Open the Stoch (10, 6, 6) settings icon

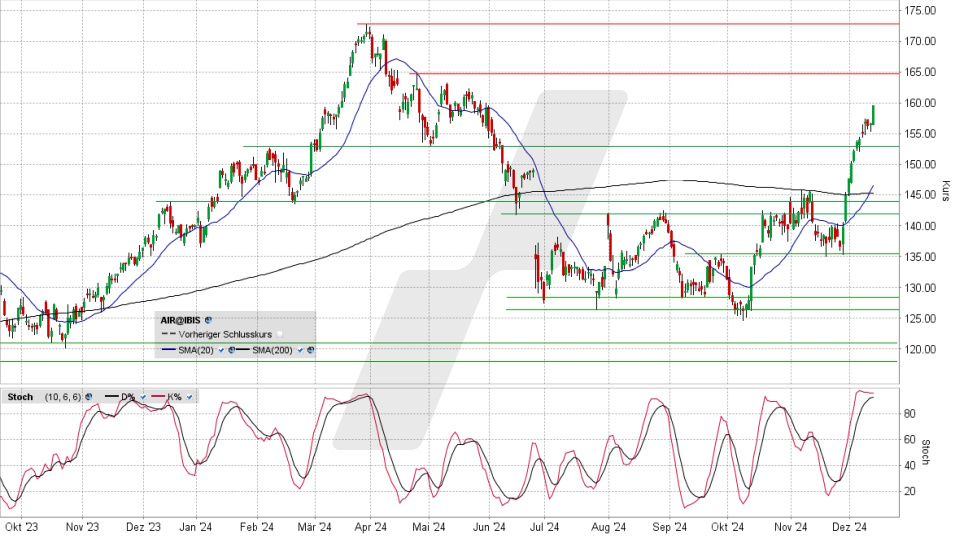pos(89,397)
